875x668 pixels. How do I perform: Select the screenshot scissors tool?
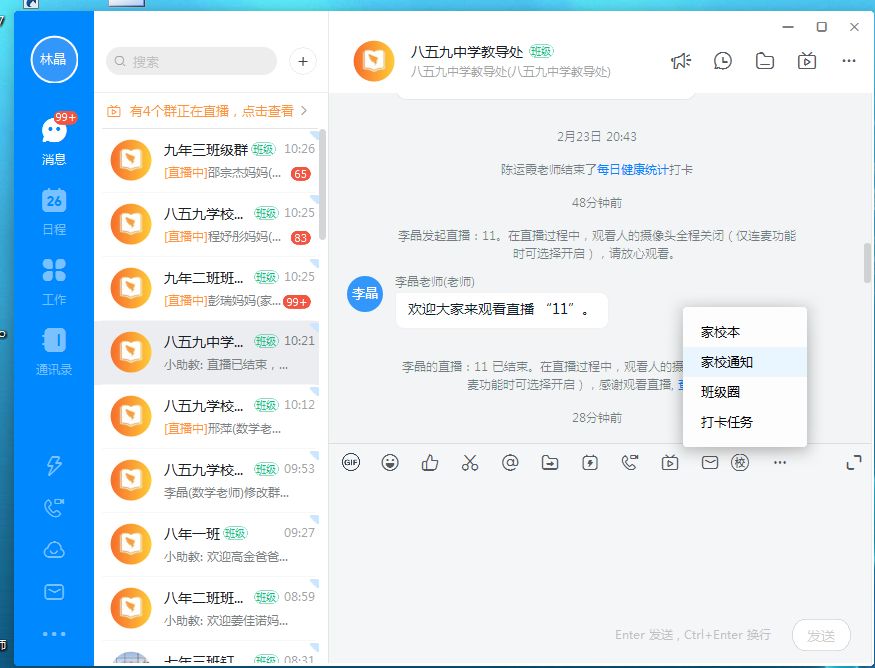470,462
